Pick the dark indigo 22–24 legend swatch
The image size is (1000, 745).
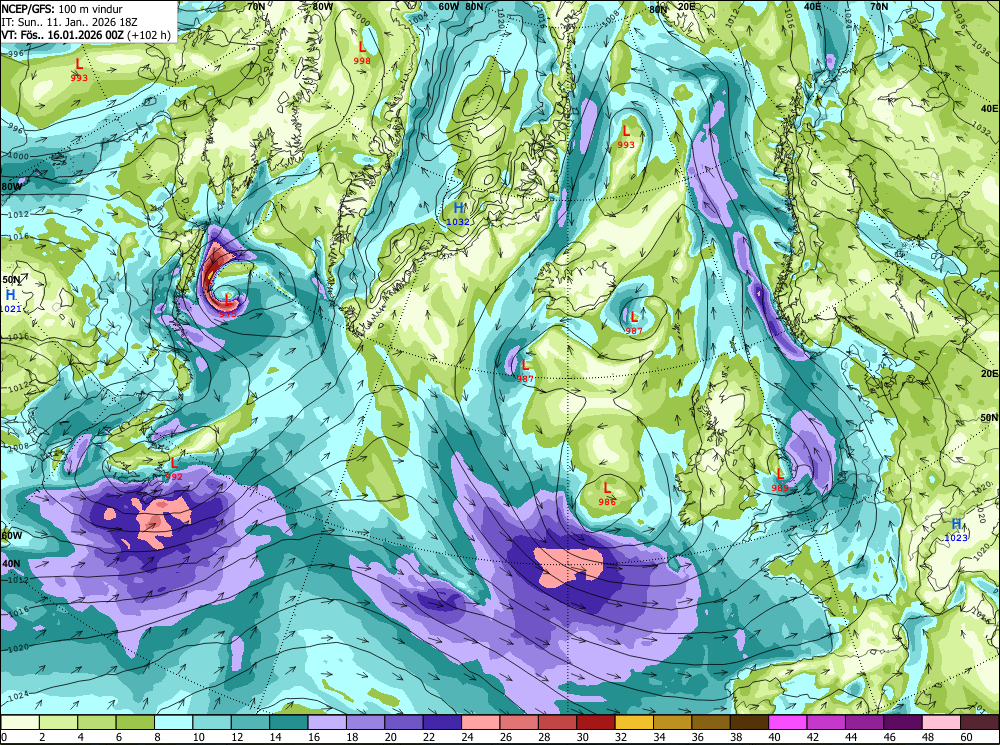tap(443, 722)
